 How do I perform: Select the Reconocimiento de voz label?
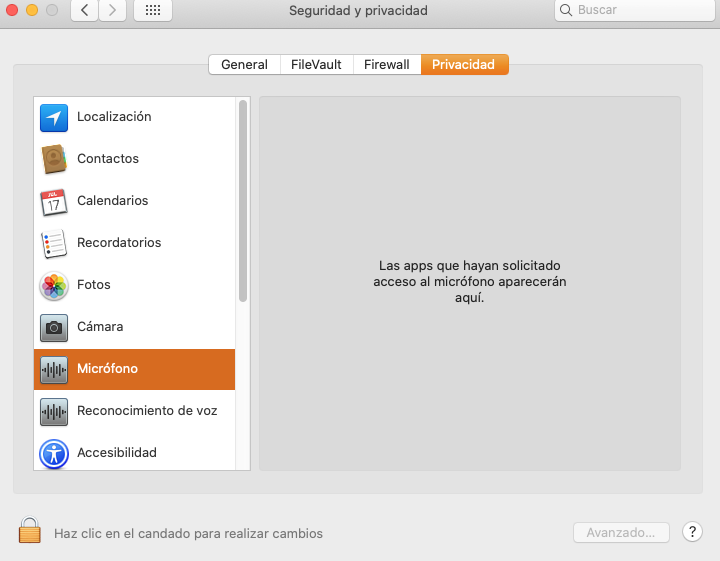coord(147,410)
